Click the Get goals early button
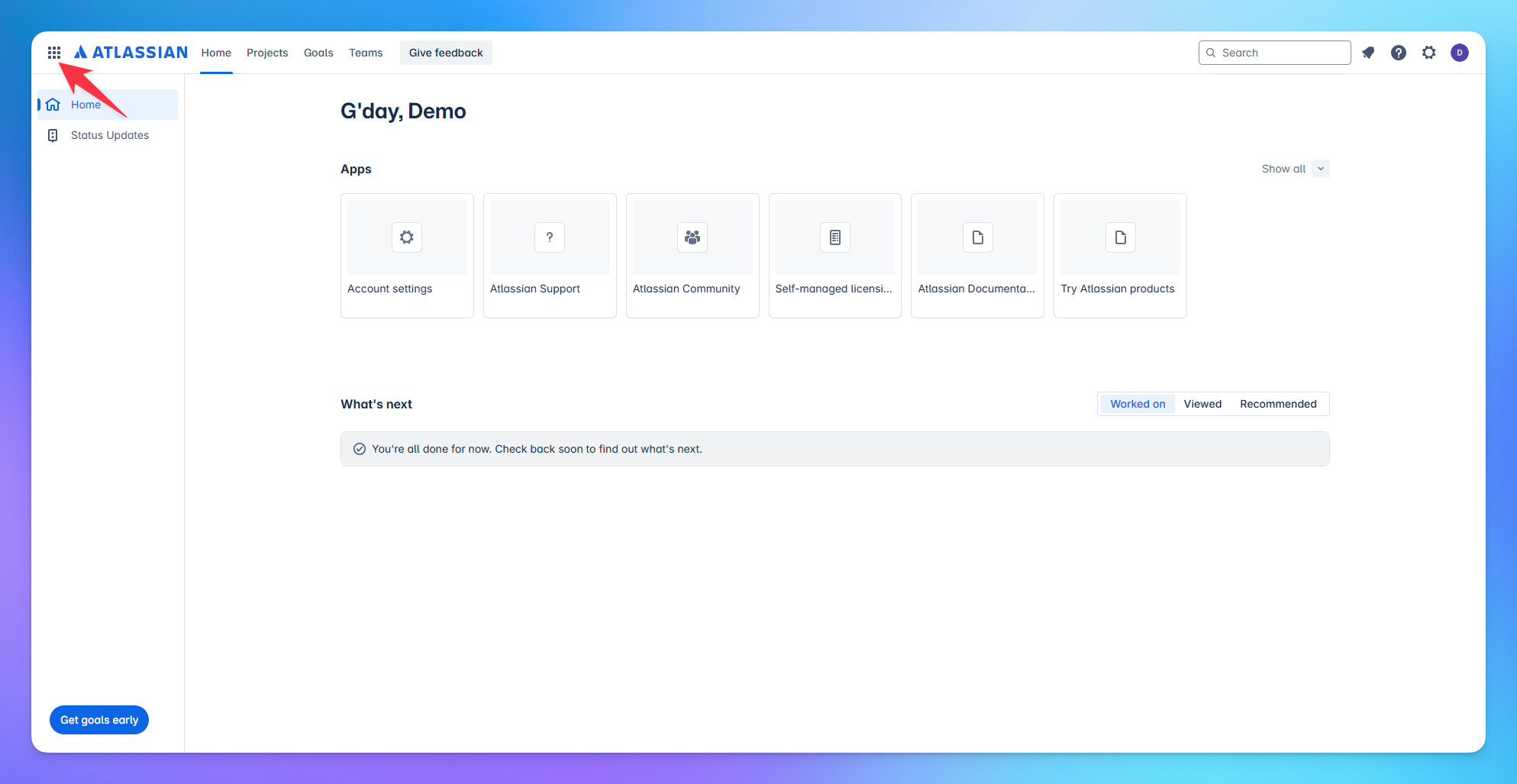Viewport: 1517px width, 784px height. pos(99,720)
